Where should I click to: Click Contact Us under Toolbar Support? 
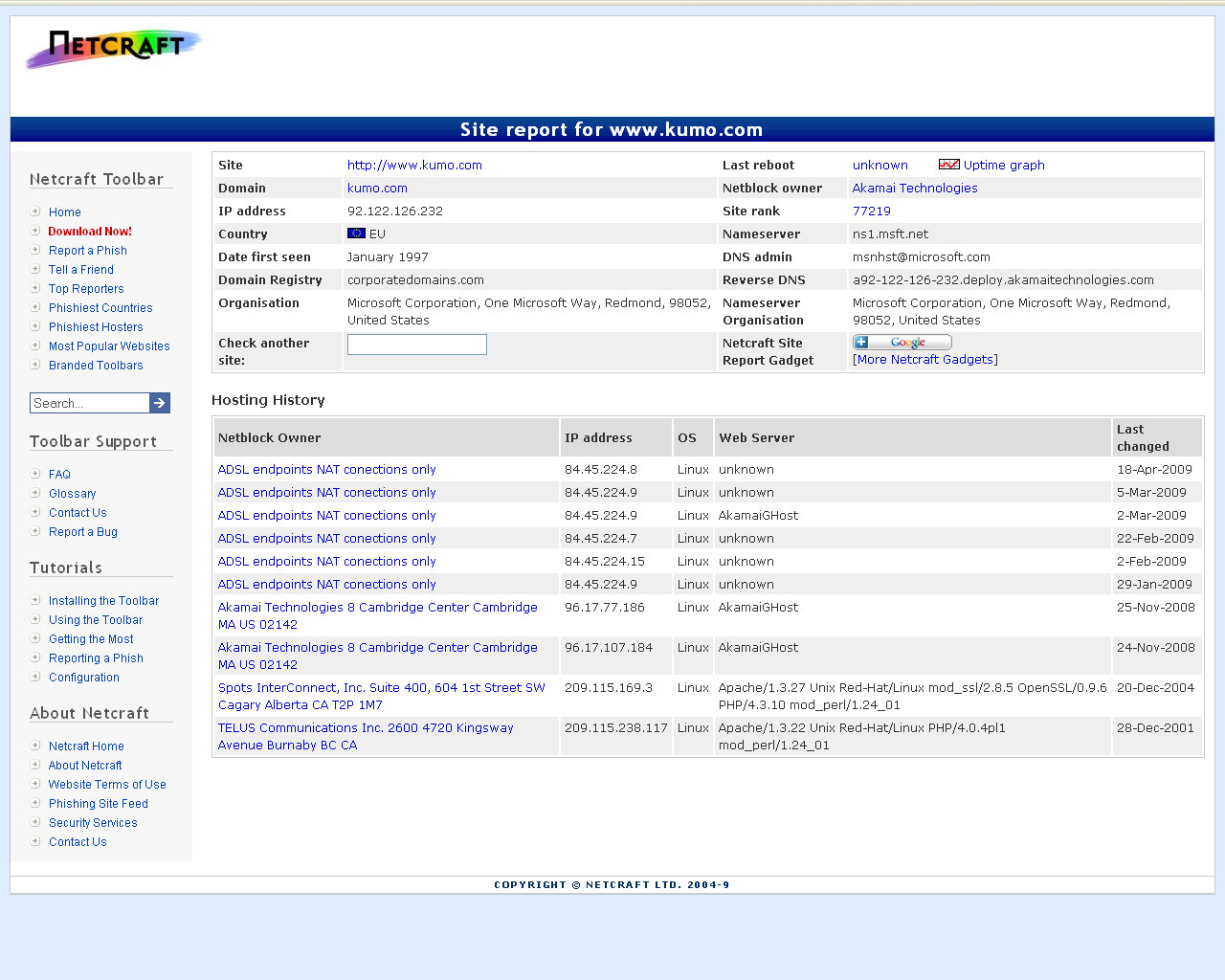point(78,513)
